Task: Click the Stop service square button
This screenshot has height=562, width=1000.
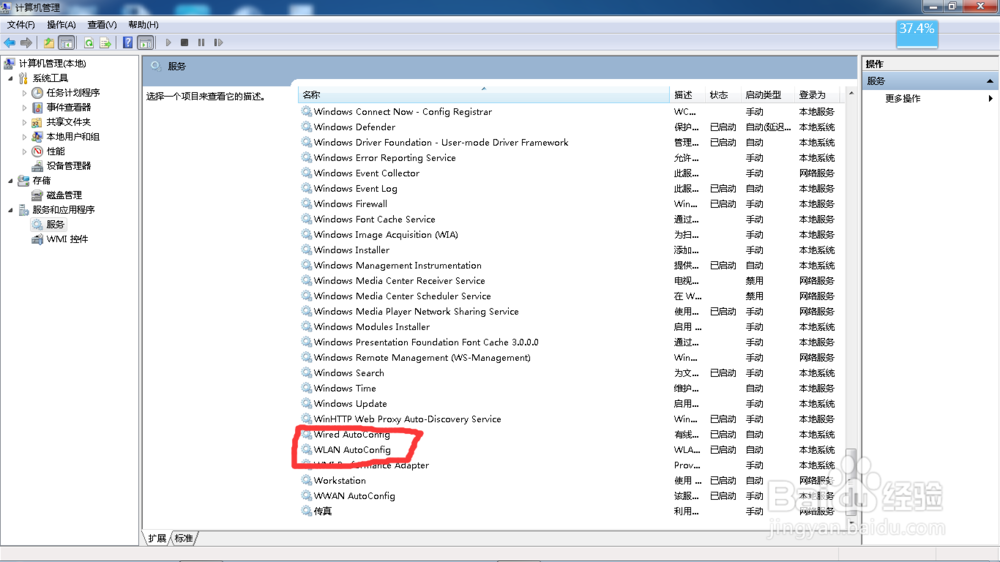Action: pos(184,43)
